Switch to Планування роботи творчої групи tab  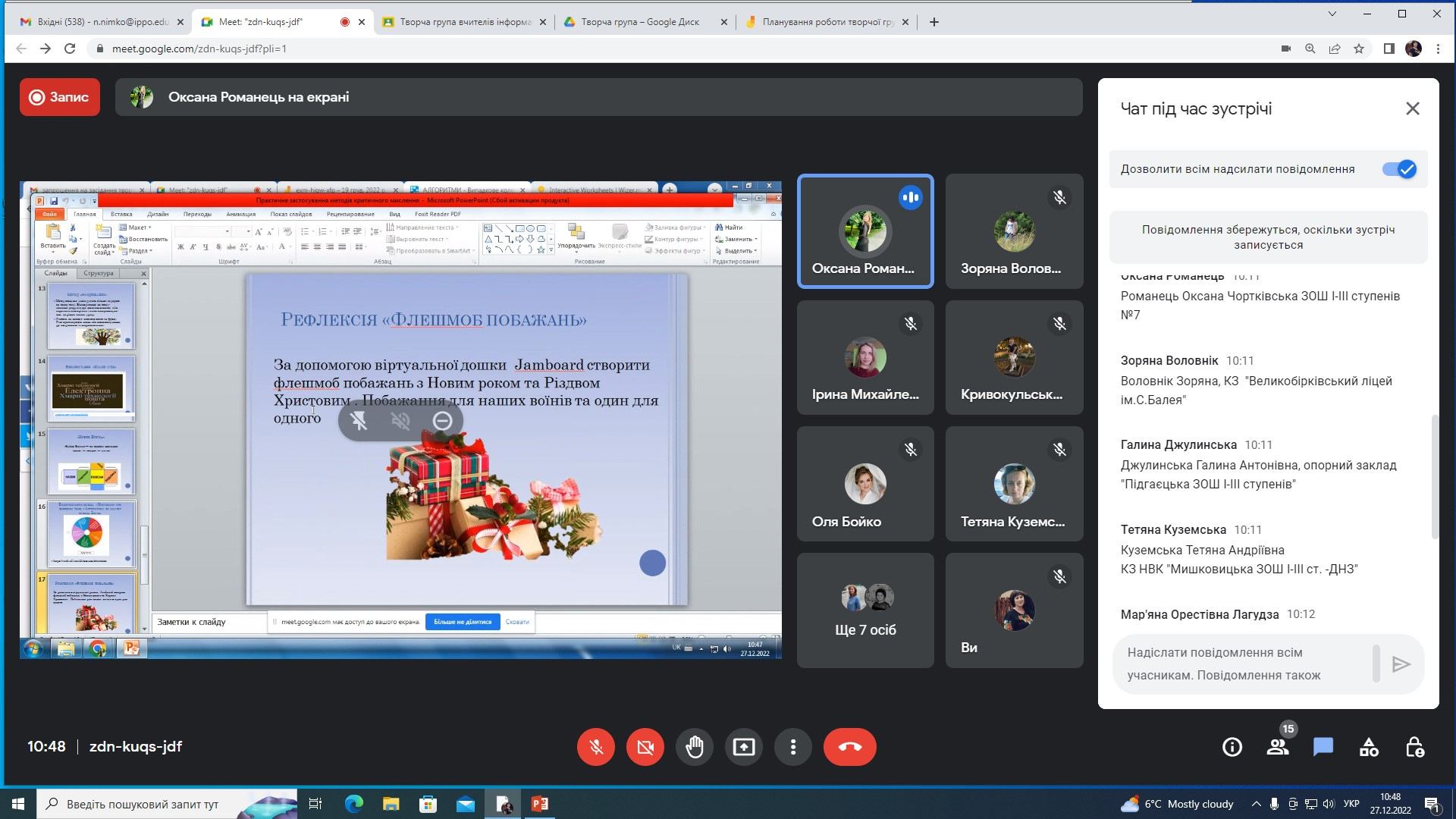click(x=827, y=22)
